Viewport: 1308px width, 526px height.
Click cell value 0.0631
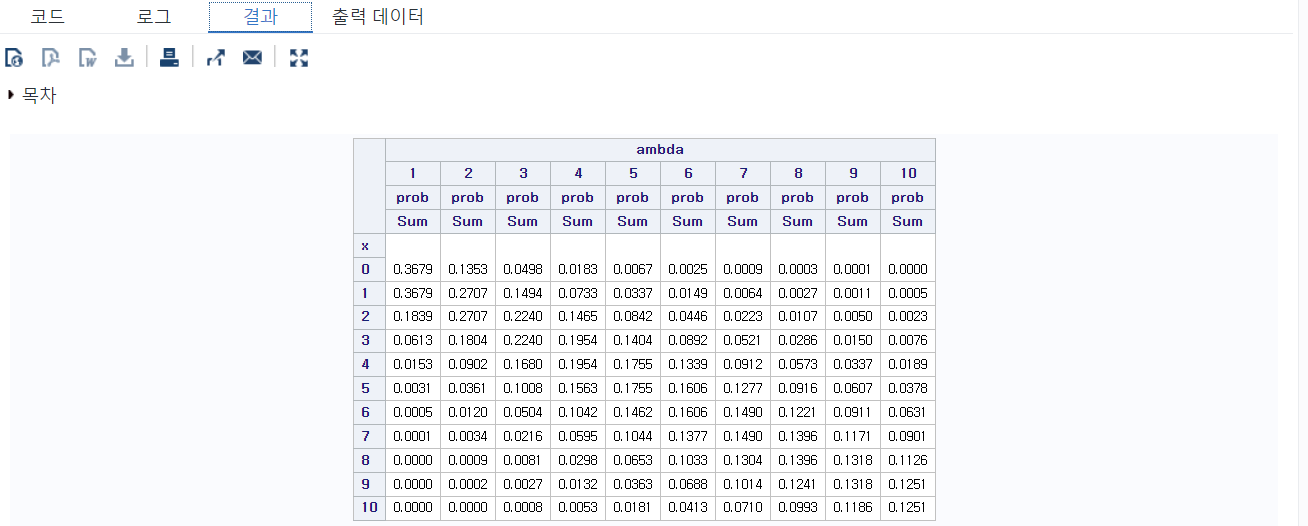click(x=908, y=412)
